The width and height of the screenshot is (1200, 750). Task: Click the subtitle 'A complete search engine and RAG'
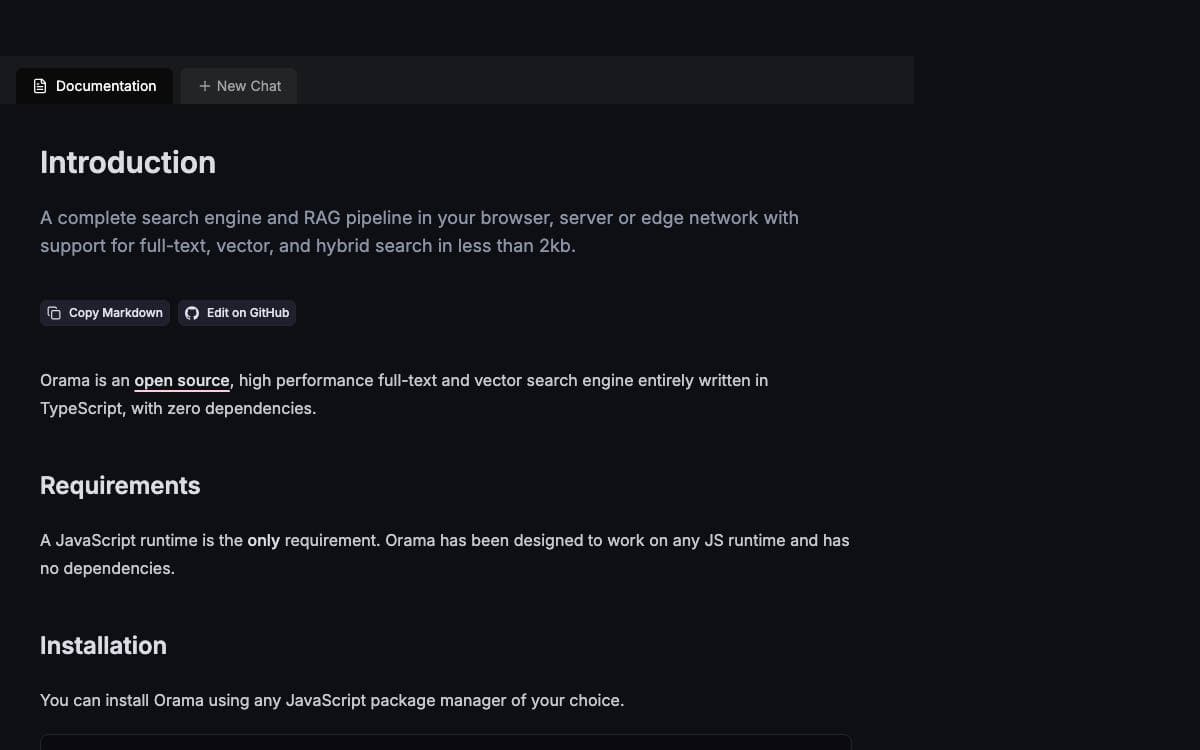point(419,232)
